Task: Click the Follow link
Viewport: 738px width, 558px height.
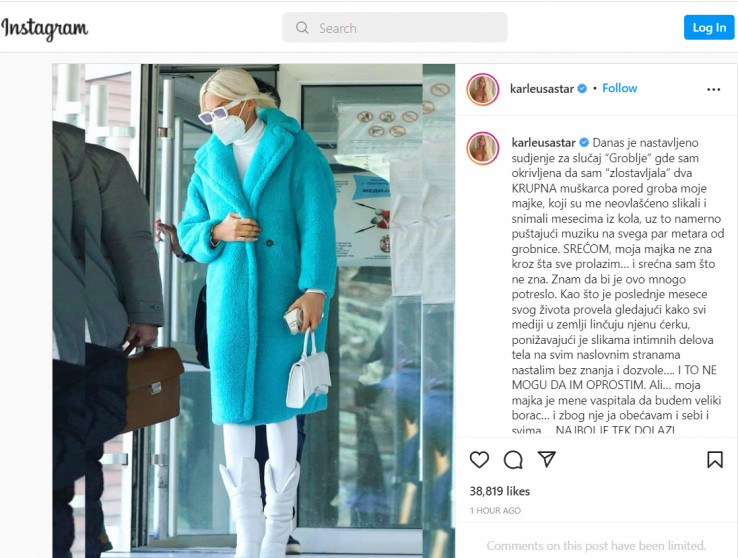Action: point(619,88)
